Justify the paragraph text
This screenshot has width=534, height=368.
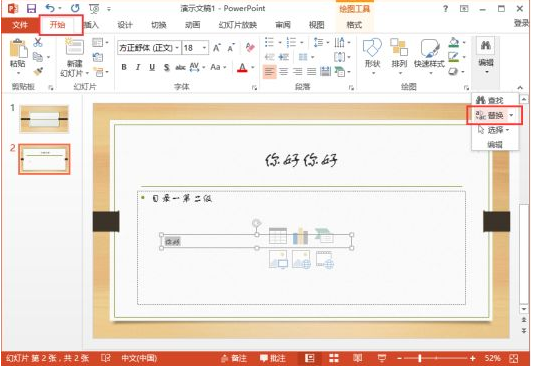tap(311, 71)
